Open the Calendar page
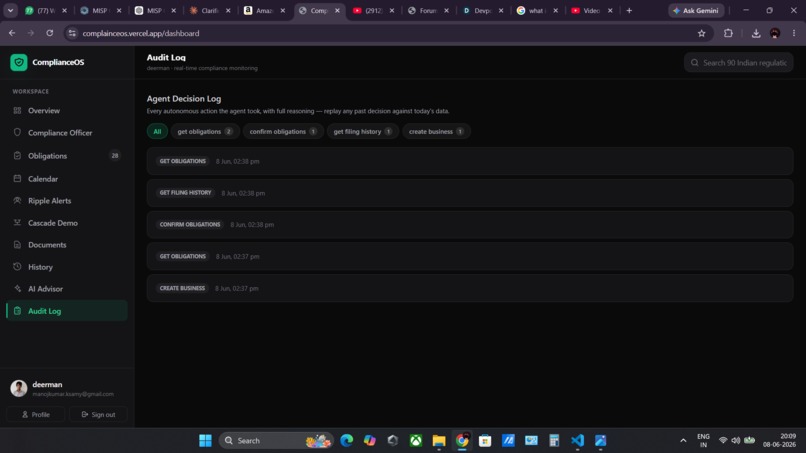Screen dimensions: 806x453 [67, 179]
